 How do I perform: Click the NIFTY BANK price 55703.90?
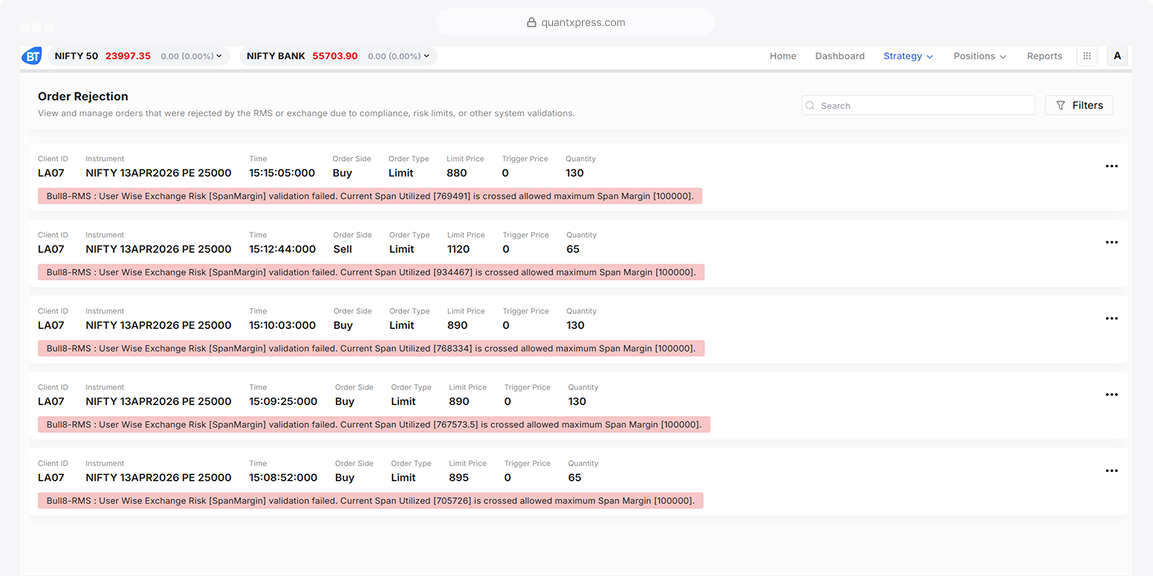pos(335,56)
